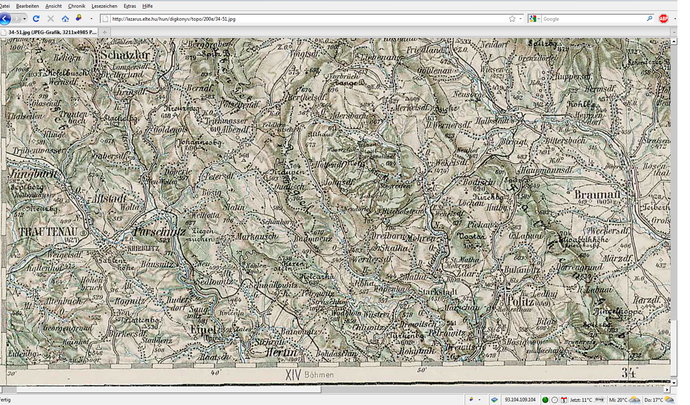Select the 34-51.jpg JPEG-Grafik tab

coord(50,33)
